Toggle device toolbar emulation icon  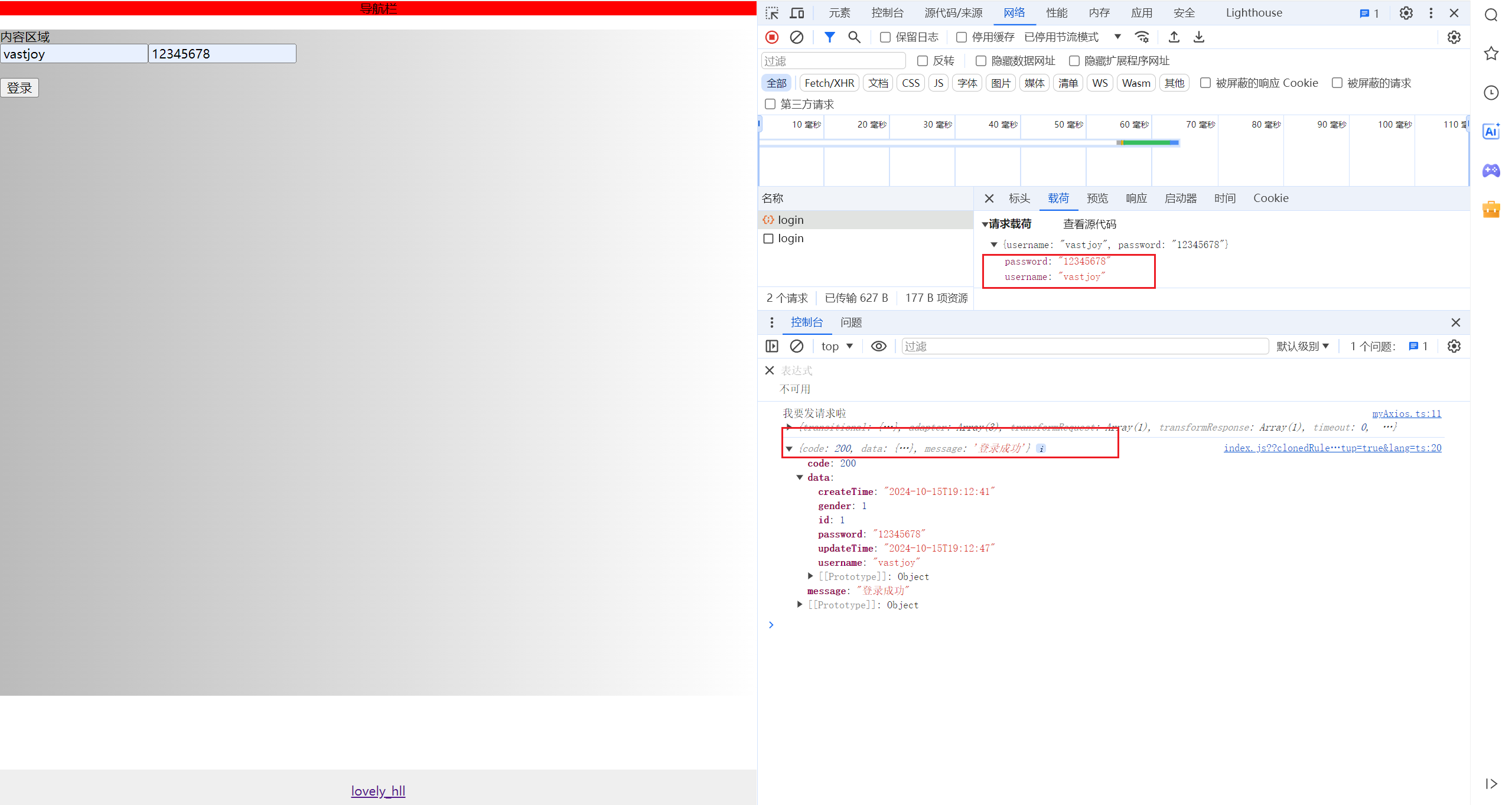[797, 13]
